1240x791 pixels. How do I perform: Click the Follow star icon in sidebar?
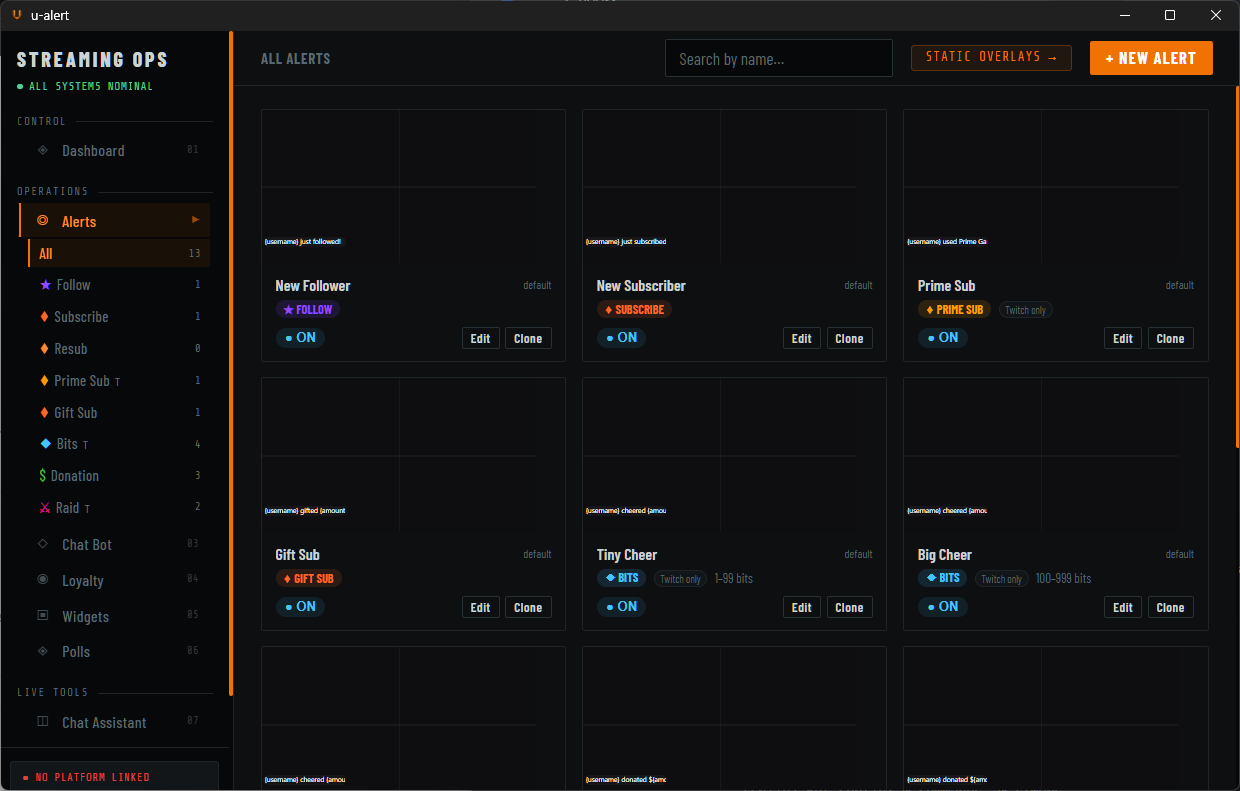click(x=45, y=285)
